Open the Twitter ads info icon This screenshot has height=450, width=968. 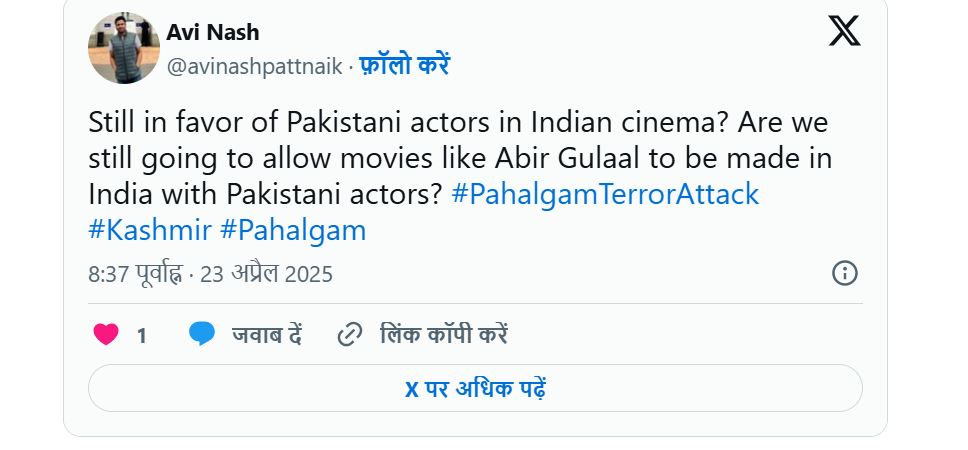[x=844, y=273]
